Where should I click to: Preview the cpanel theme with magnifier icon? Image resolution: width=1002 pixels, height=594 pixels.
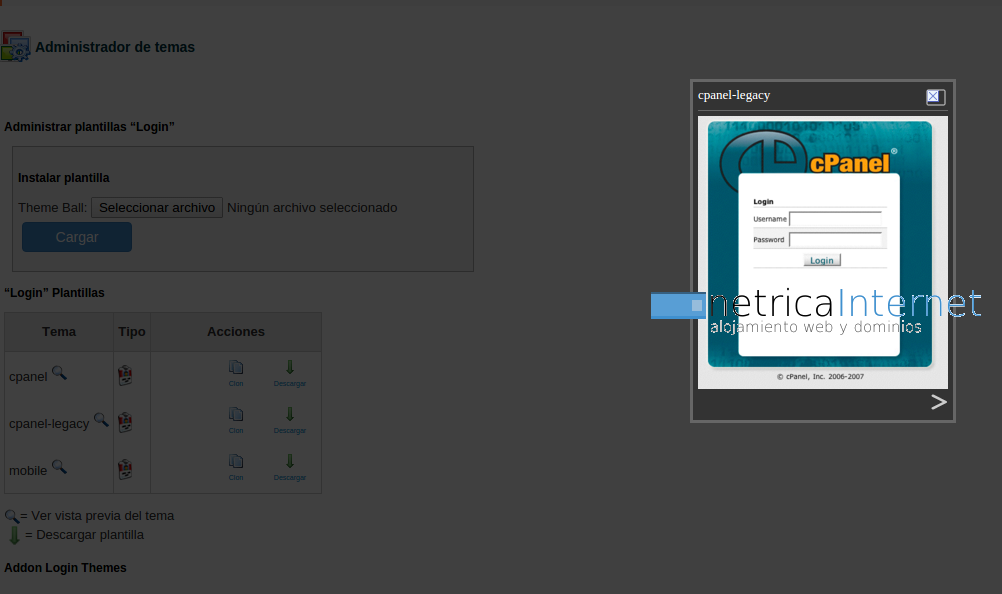click(59, 373)
